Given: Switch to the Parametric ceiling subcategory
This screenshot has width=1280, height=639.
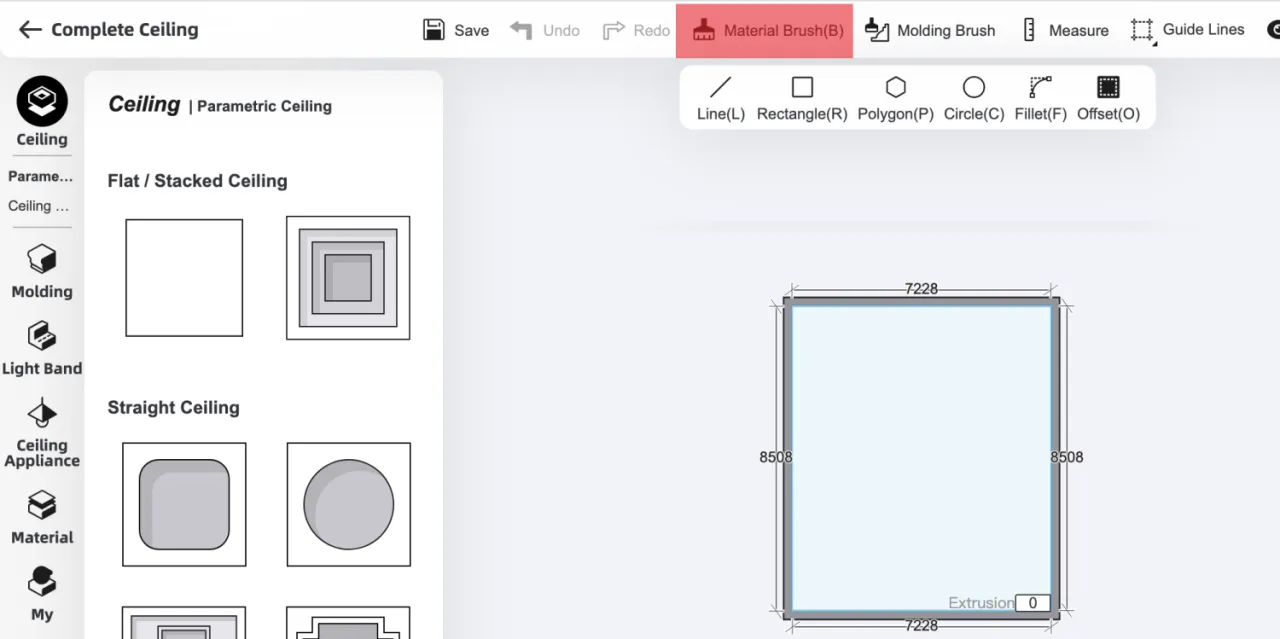Looking at the screenshot, I should (41, 176).
